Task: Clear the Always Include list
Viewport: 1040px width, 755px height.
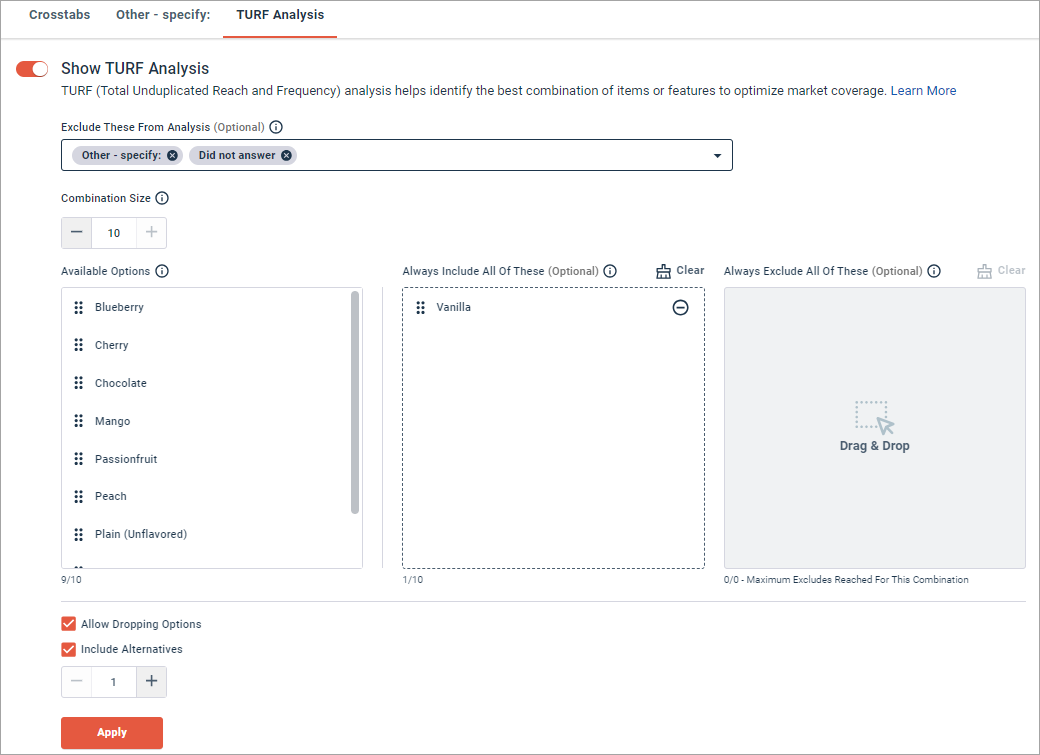Action: pos(680,271)
